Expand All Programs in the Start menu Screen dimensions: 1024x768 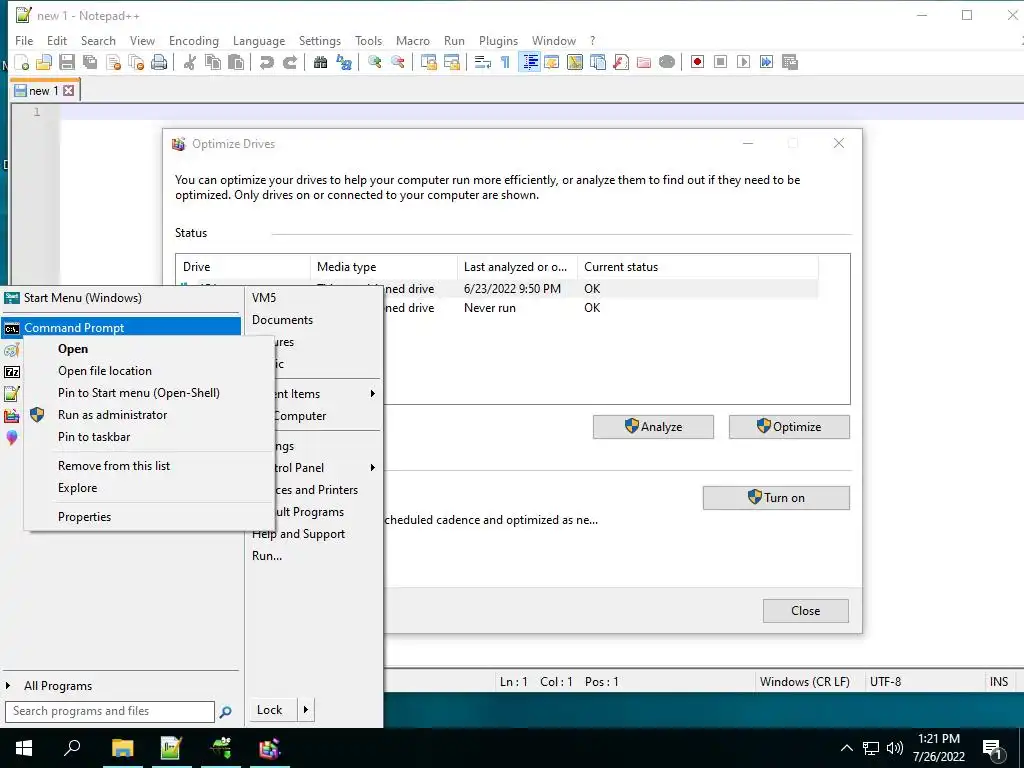(x=57, y=686)
